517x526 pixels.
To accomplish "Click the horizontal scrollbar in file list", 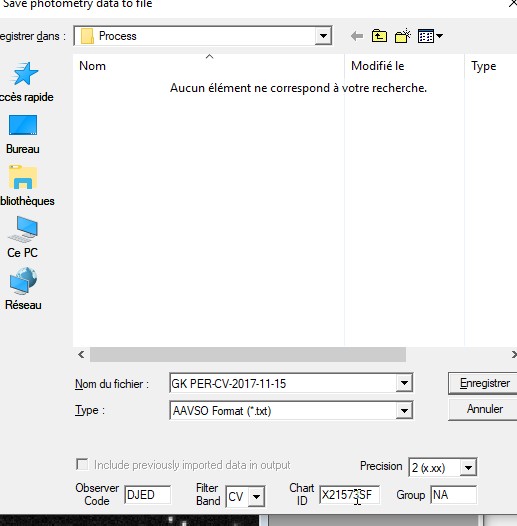I will pyautogui.click(x=248, y=355).
